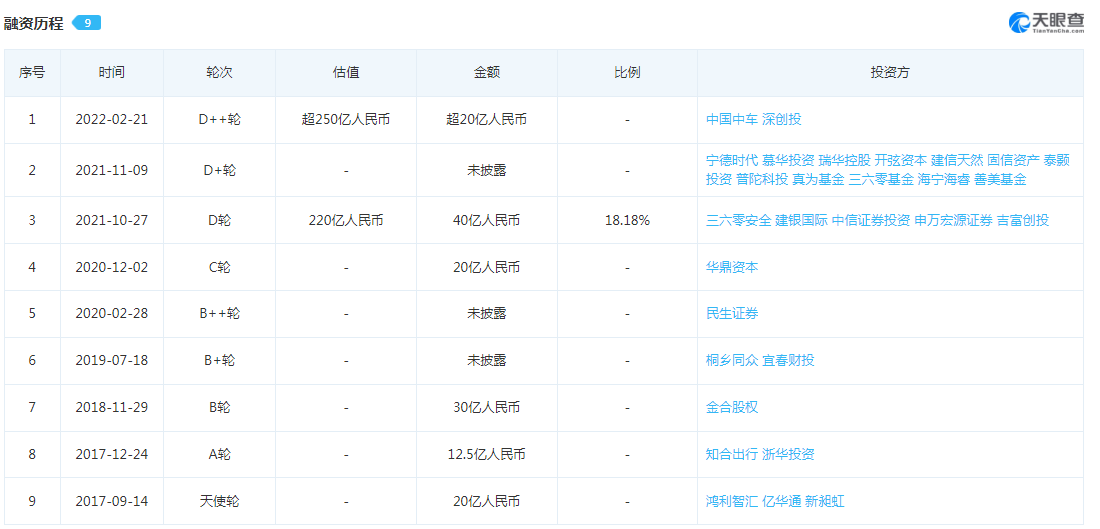Open 中信证券投资 investor link

pos(871,220)
